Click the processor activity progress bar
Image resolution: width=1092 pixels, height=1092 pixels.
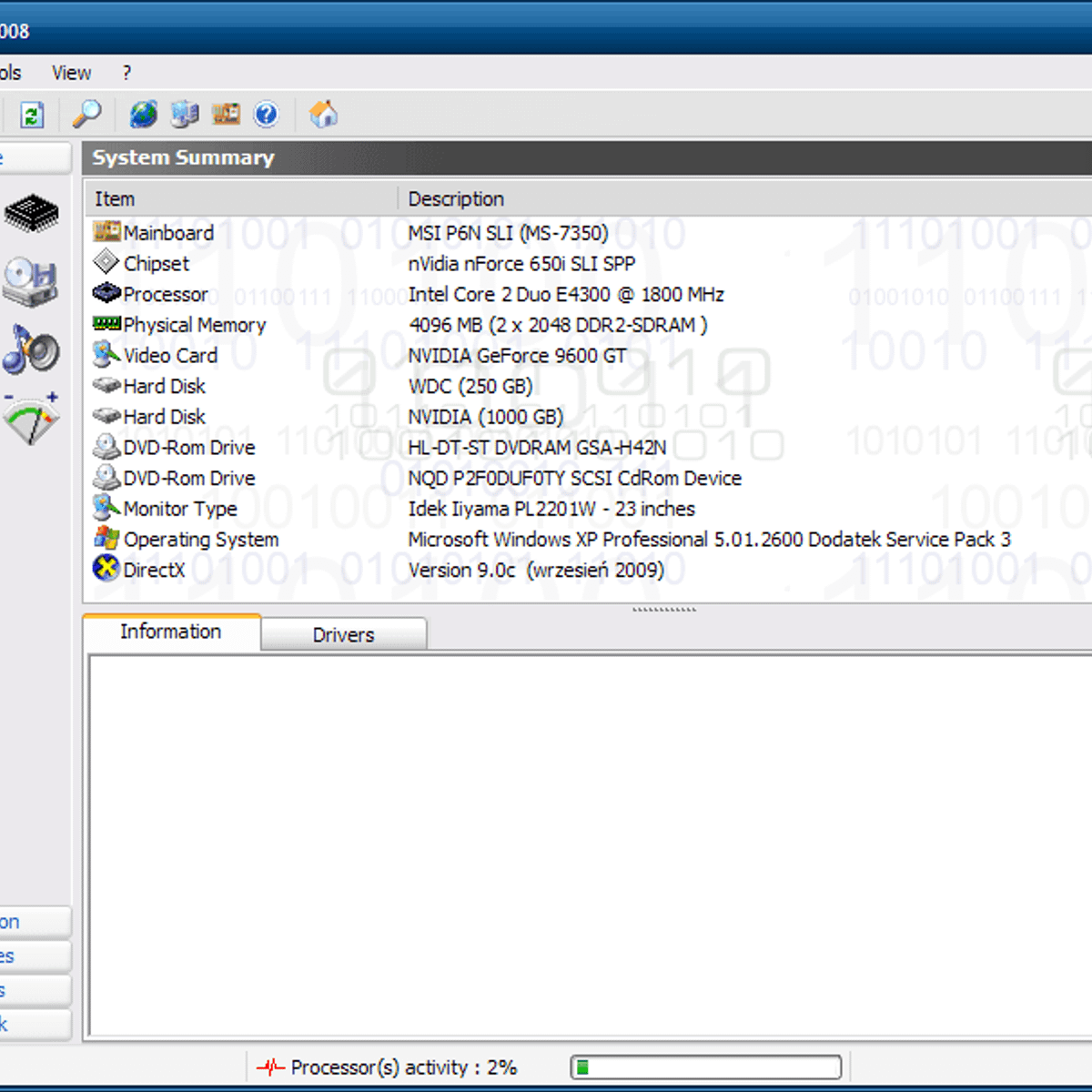coord(705,1067)
